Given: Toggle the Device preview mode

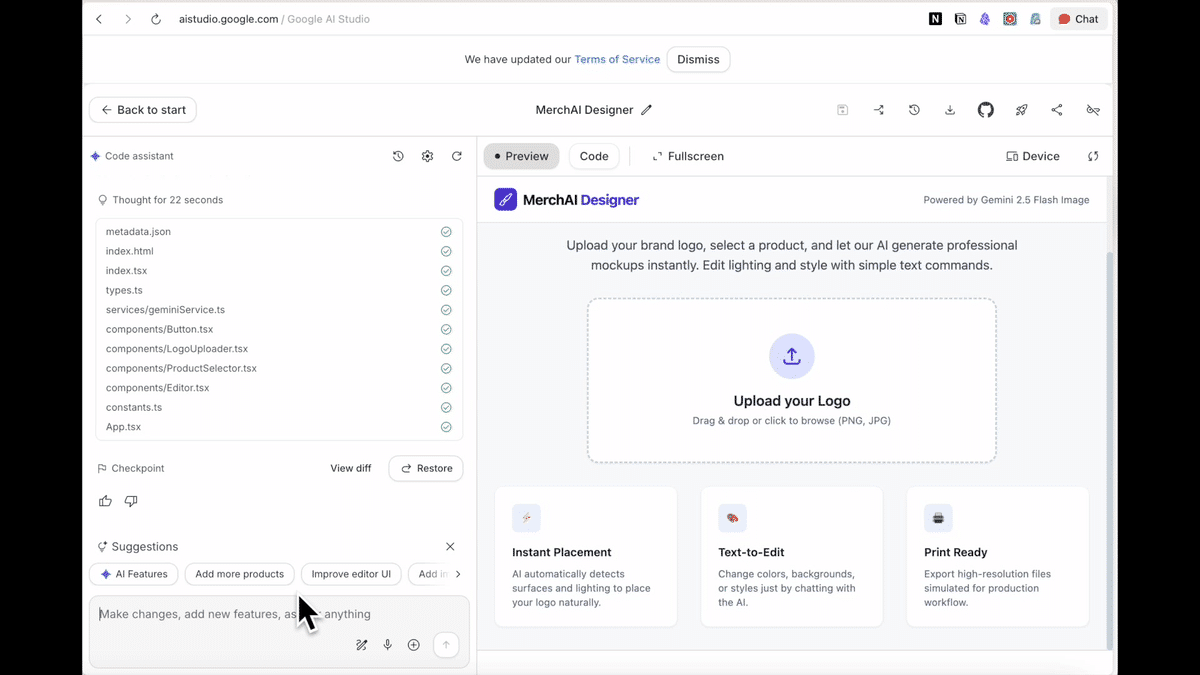Looking at the screenshot, I should [1033, 156].
